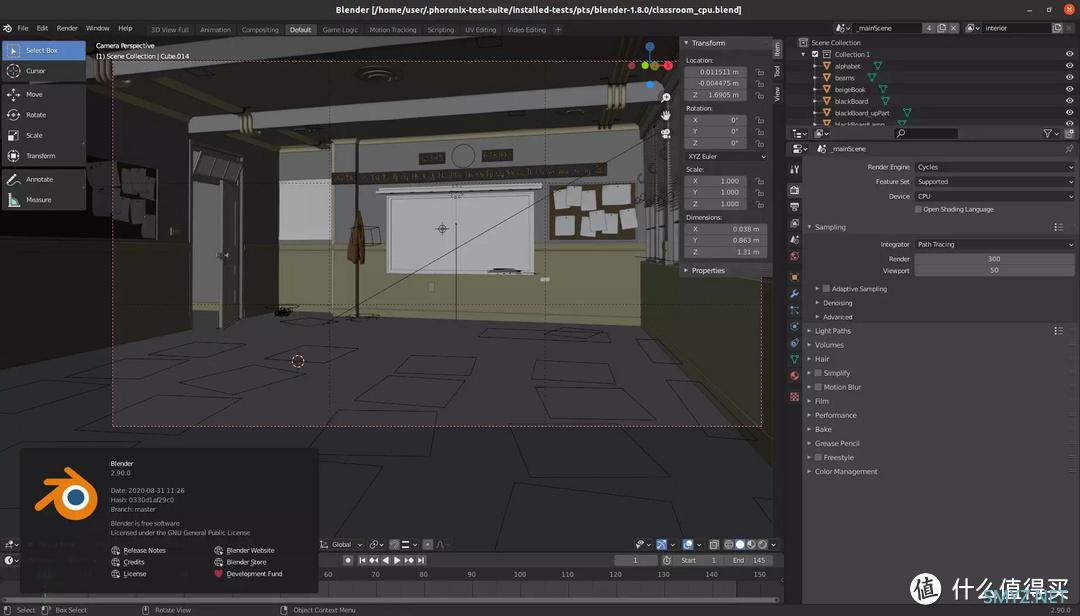Open the XYZ Euler rotation mode dropdown

point(726,156)
